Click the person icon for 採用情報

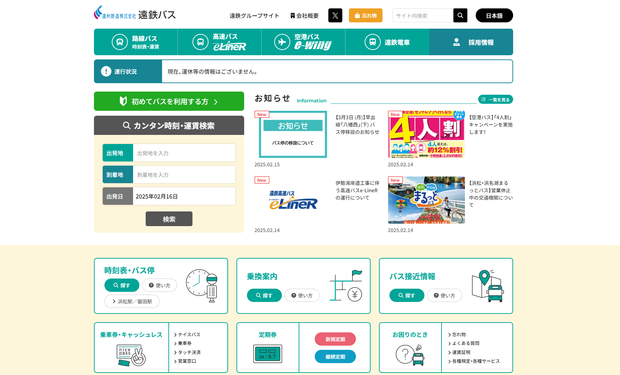point(456,42)
